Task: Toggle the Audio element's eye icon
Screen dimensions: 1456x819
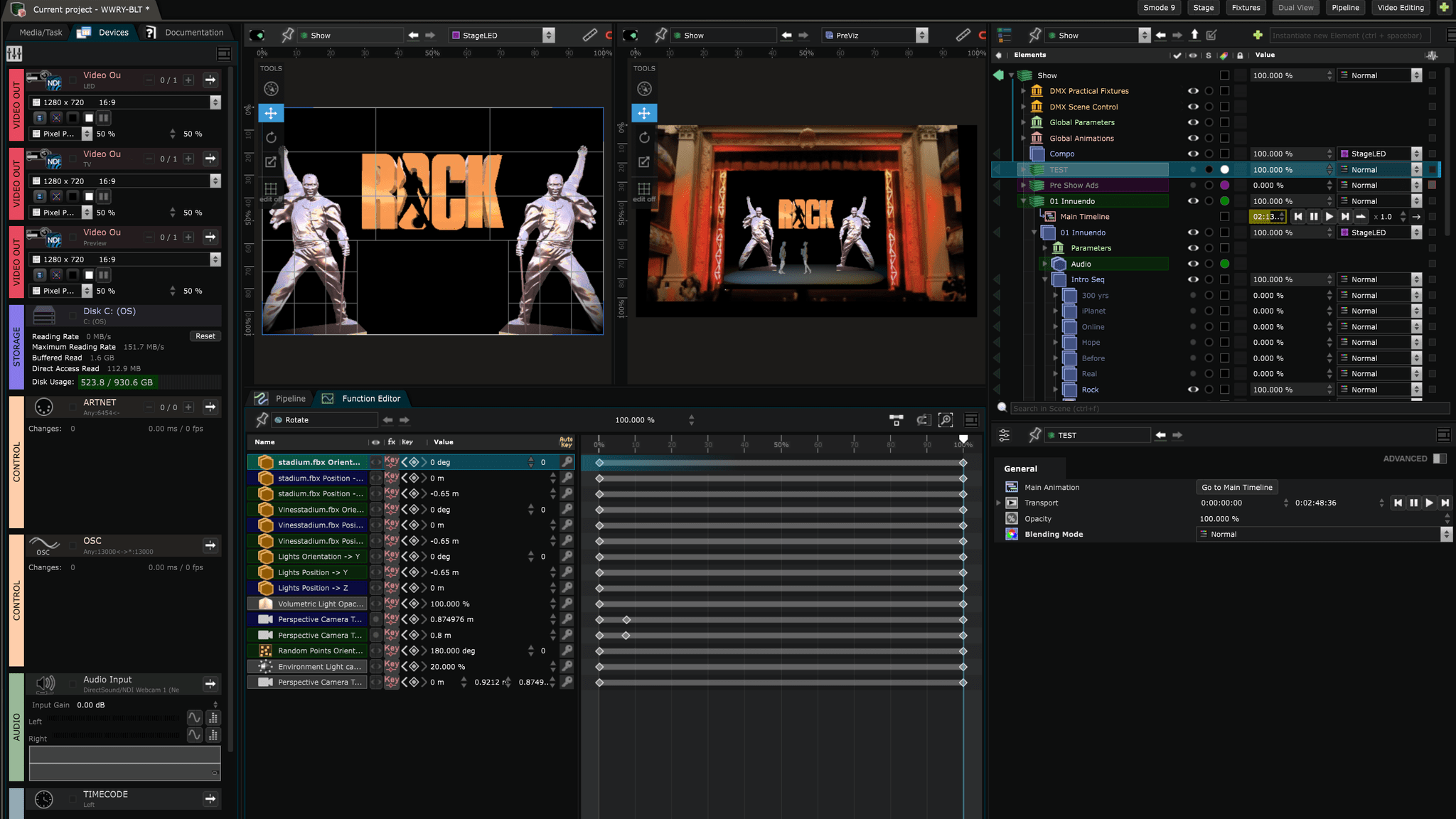Action: (x=1194, y=263)
